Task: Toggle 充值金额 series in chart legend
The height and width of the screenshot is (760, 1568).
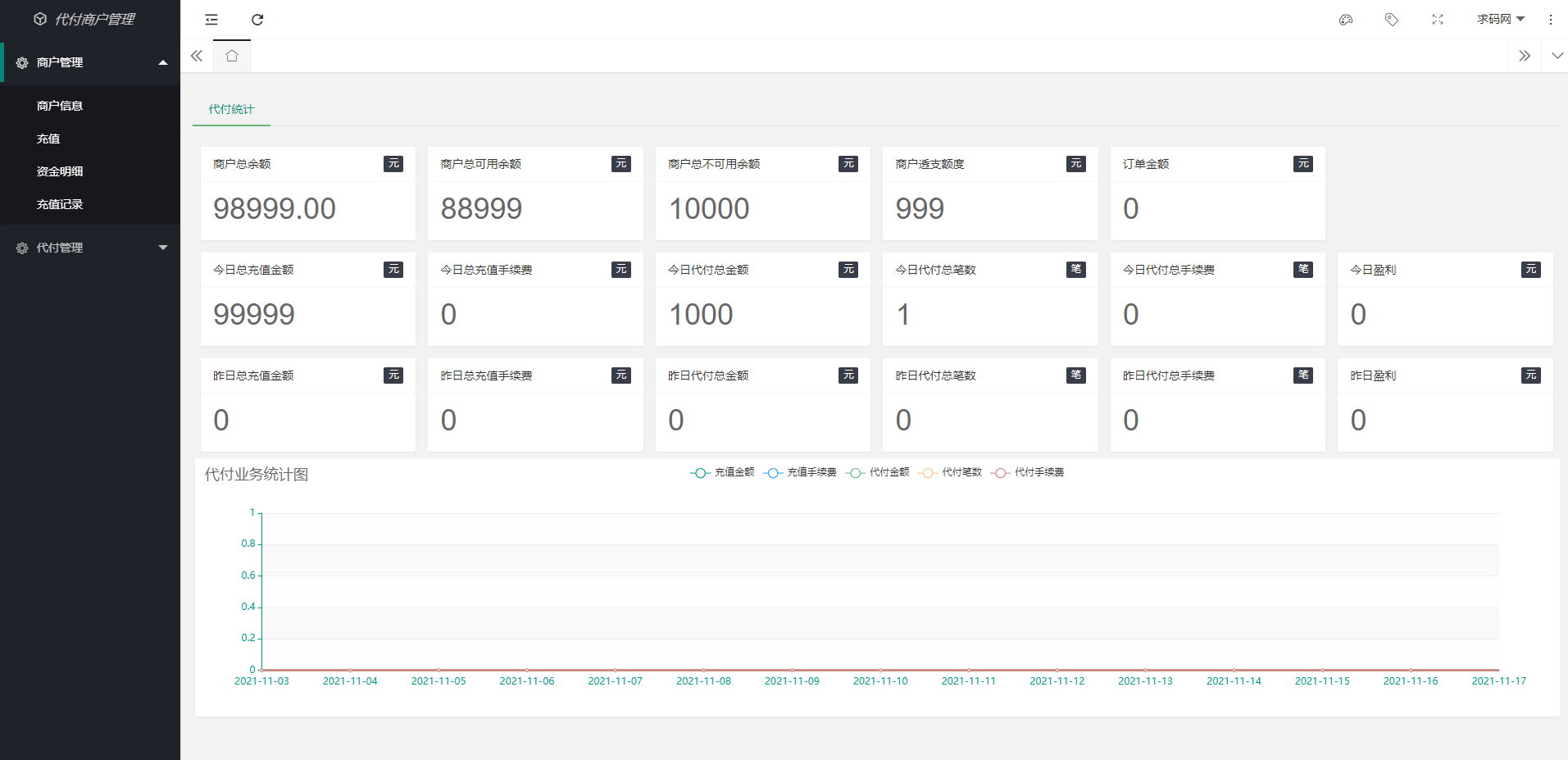Action: pyautogui.click(x=723, y=472)
